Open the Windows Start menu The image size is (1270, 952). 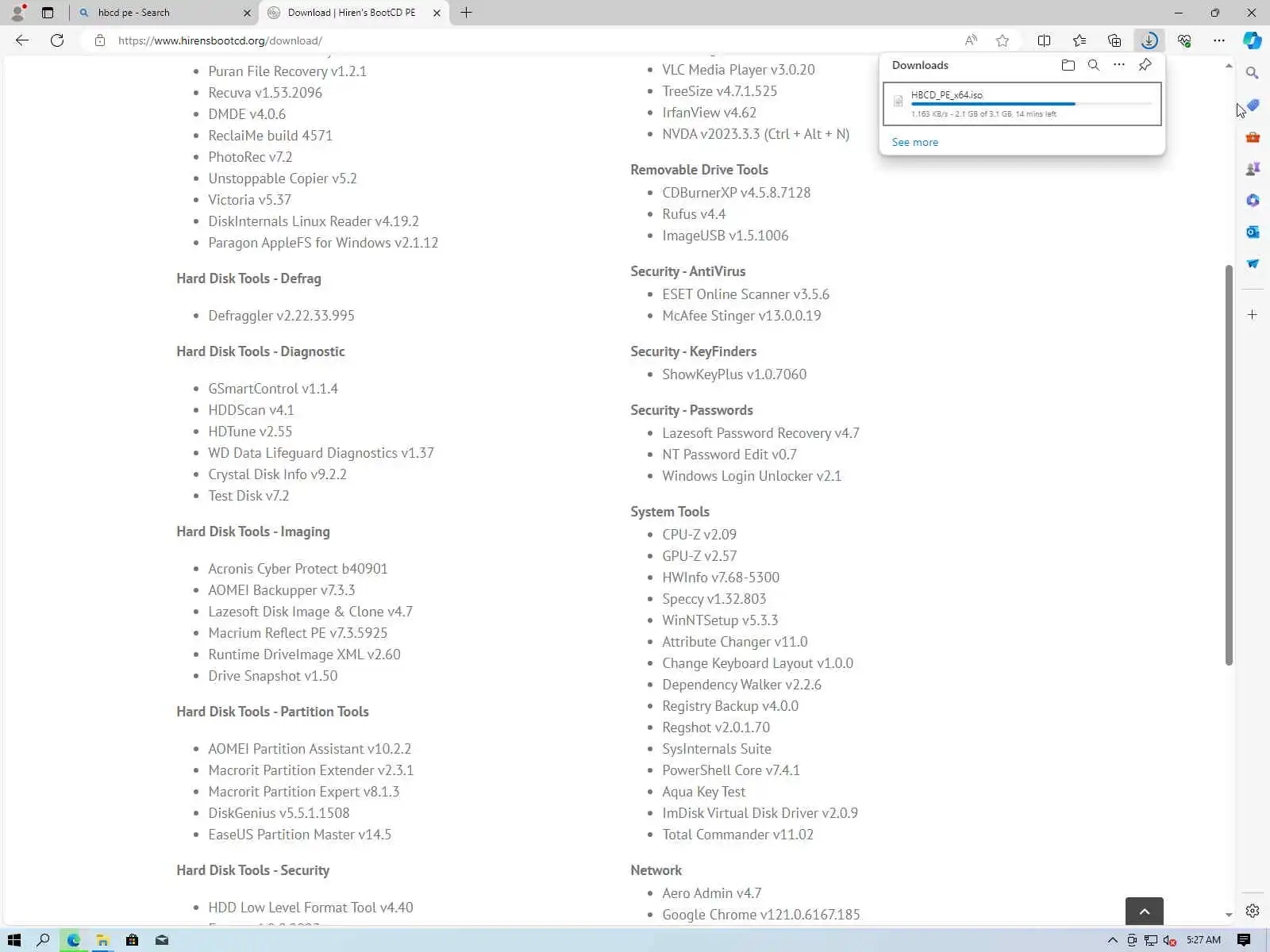point(13,940)
